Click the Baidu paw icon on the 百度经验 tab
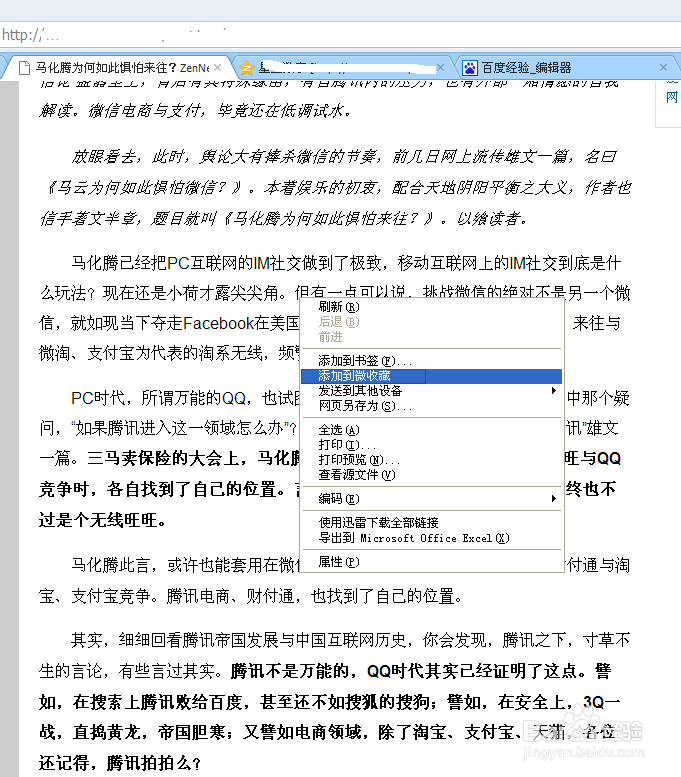Image resolution: width=681 pixels, height=777 pixels. (469, 67)
